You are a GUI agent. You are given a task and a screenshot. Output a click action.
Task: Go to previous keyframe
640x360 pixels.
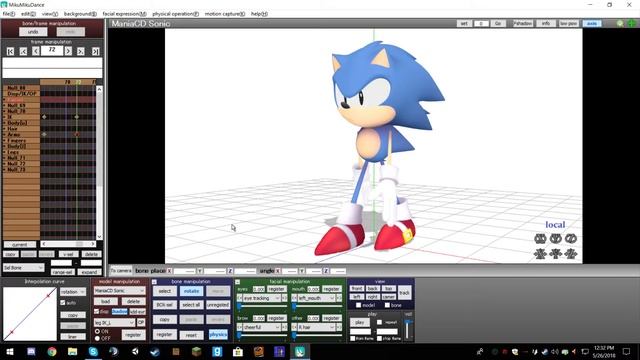[x=23, y=51]
